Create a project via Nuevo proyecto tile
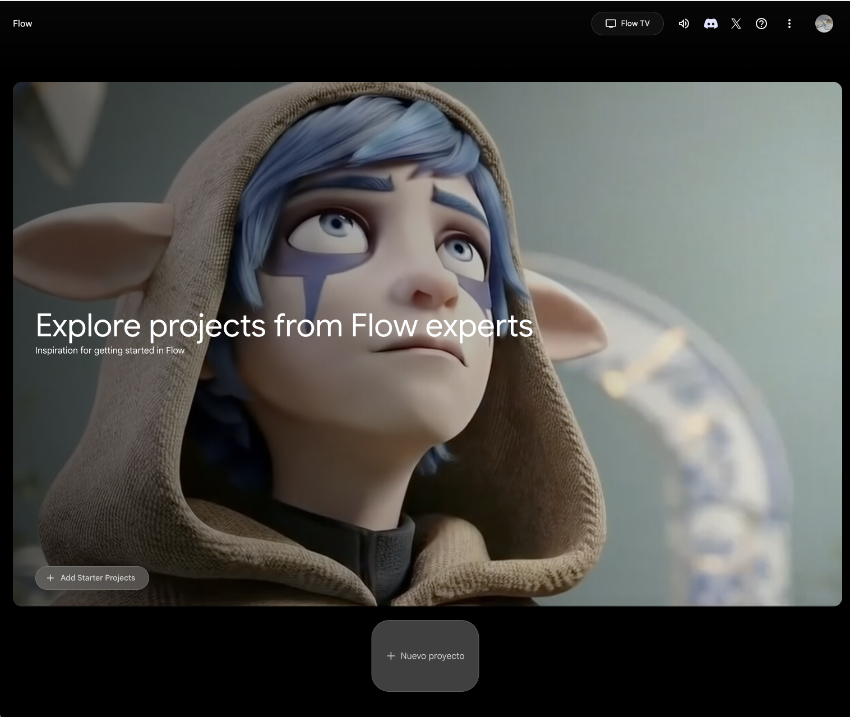 pos(425,656)
